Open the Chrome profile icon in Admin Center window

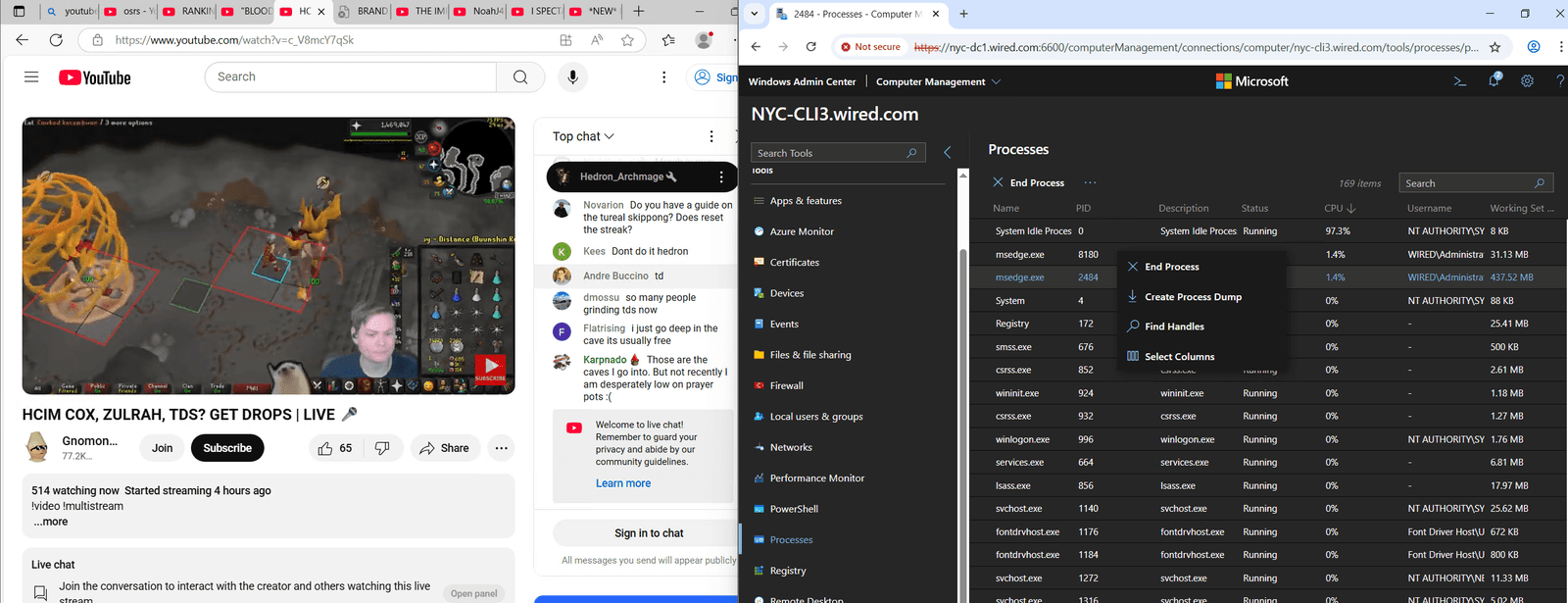click(1534, 47)
